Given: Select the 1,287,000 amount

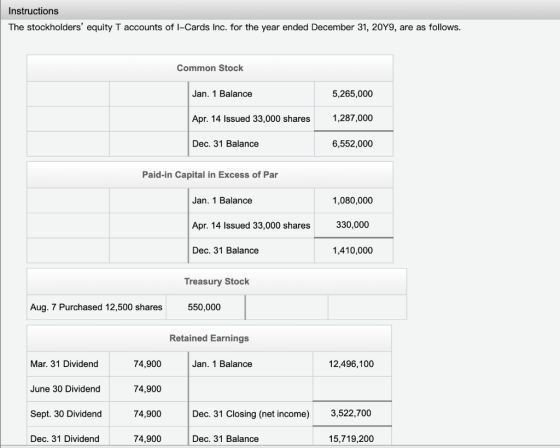Looking at the screenshot, I should tap(352, 118).
